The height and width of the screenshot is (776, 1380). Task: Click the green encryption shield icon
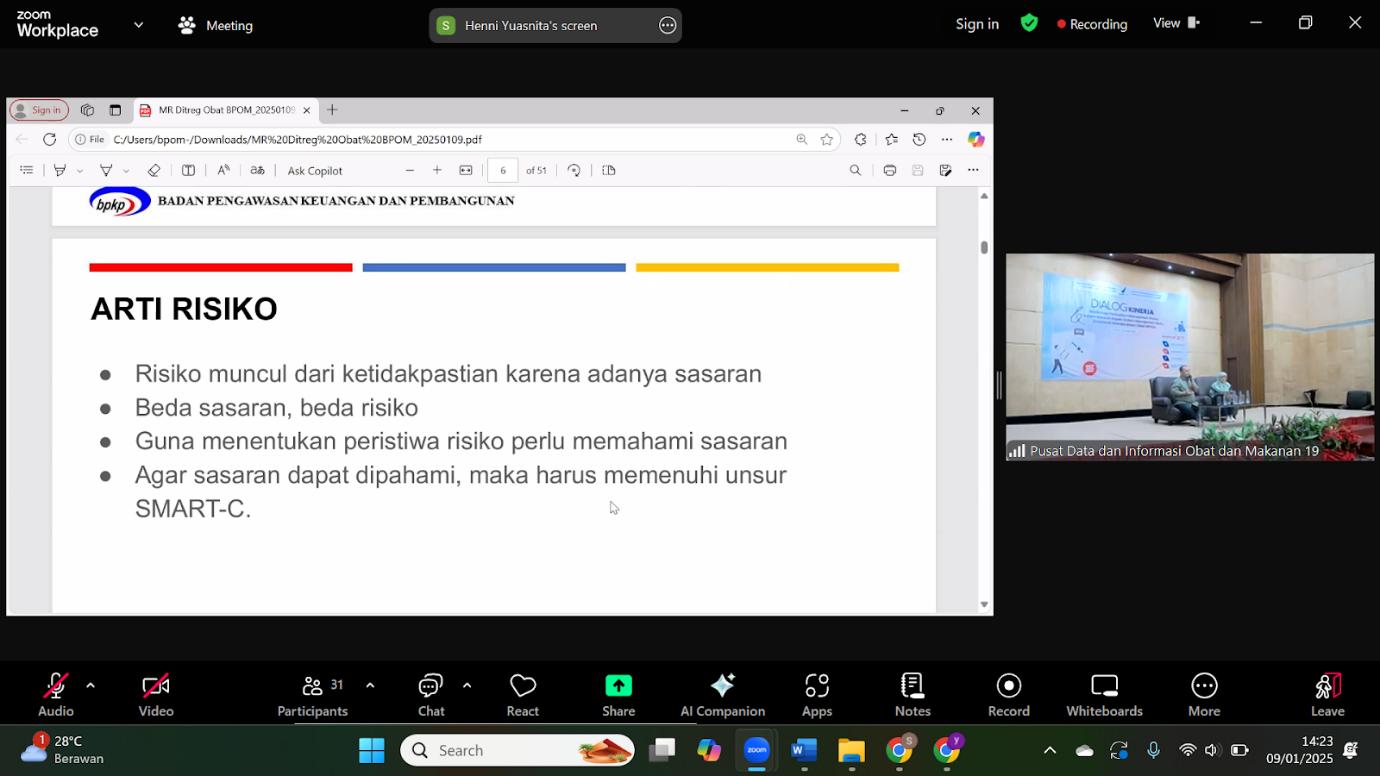(1029, 23)
